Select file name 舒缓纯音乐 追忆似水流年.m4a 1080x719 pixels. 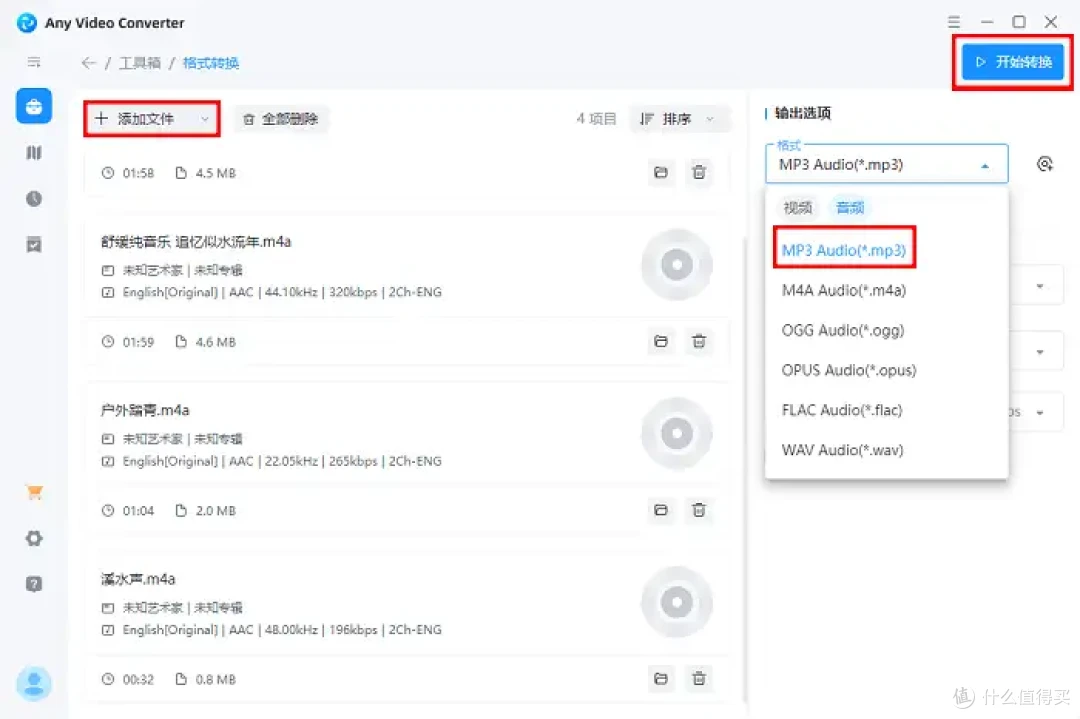point(196,242)
